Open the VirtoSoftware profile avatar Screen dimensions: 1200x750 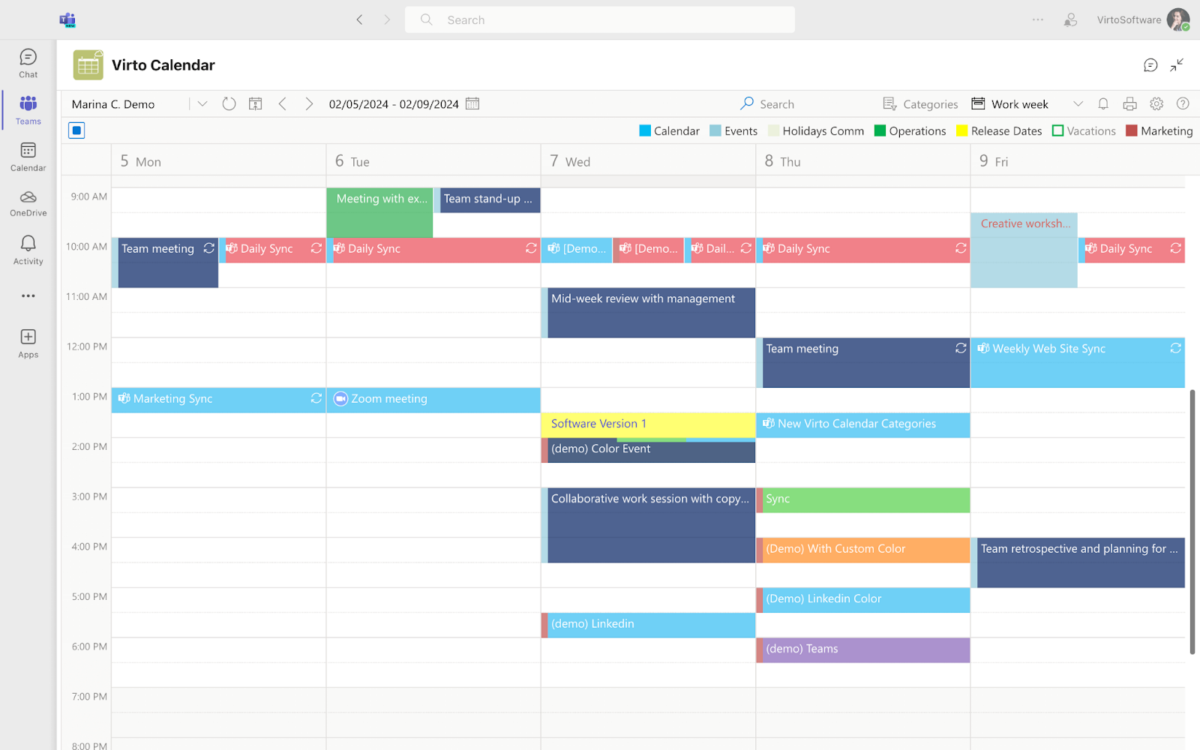(1178, 20)
